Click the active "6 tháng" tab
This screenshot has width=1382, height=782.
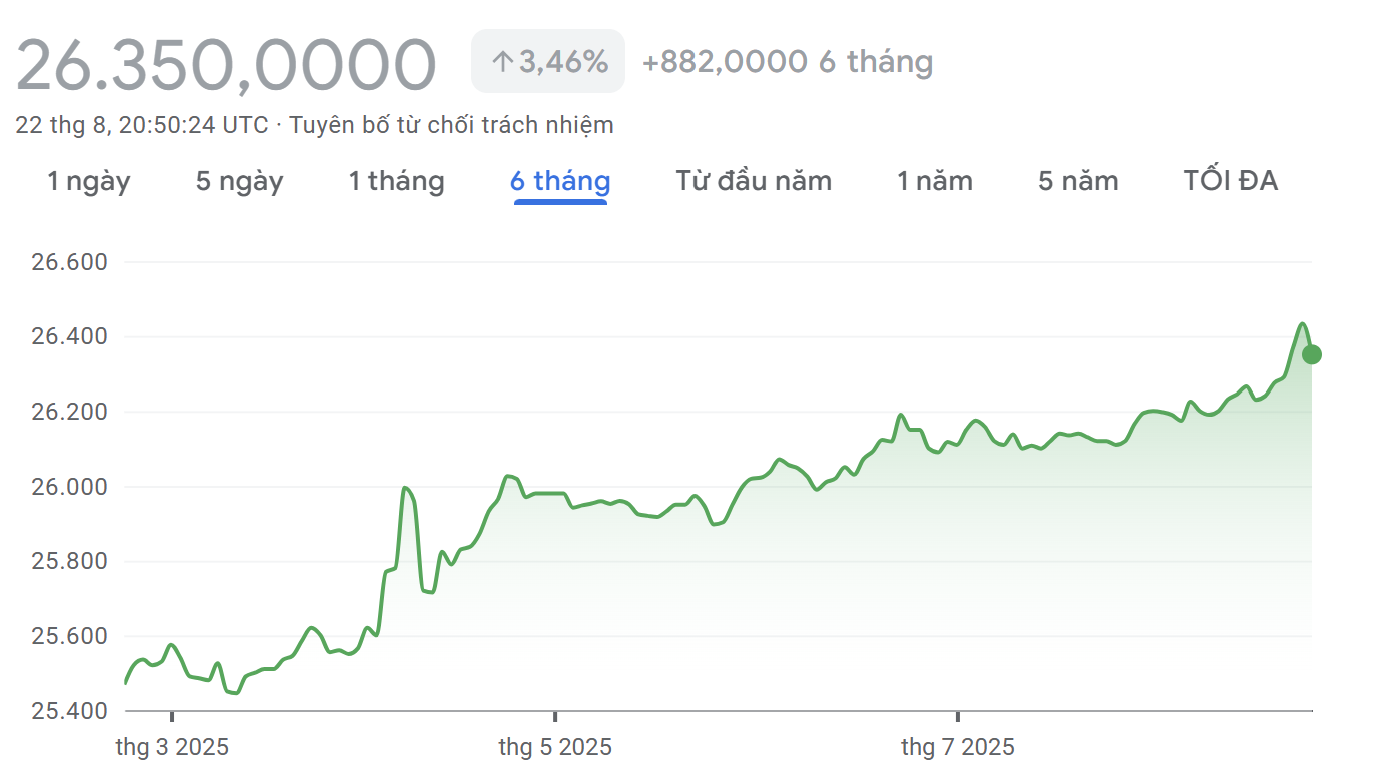pyautogui.click(x=560, y=181)
